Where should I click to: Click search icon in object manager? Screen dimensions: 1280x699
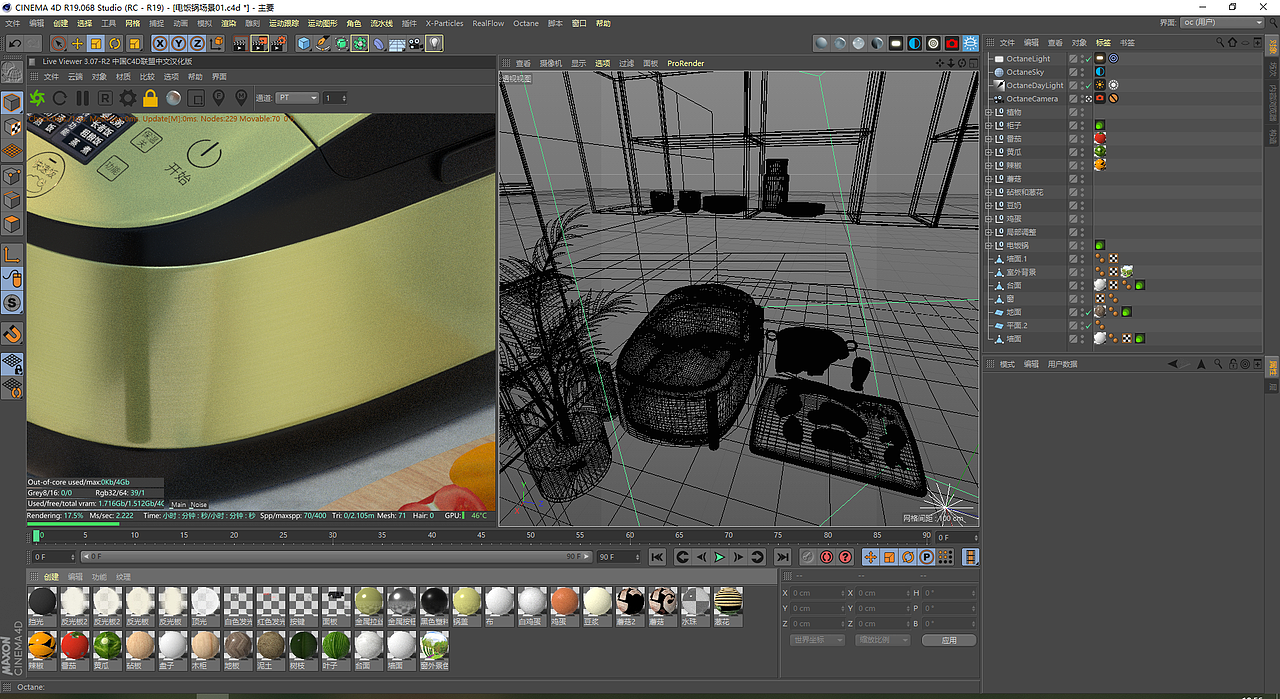pyautogui.click(x=1220, y=43)
